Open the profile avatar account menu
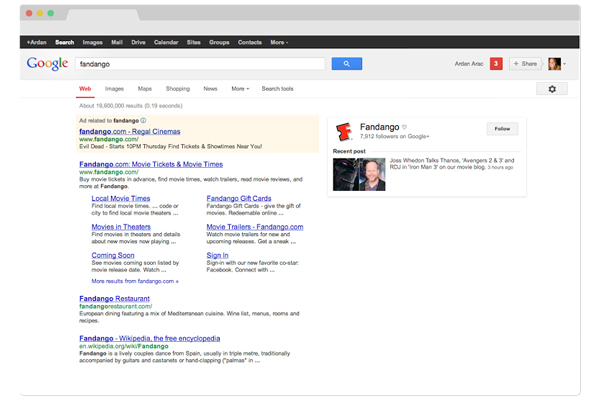Image resolution: width=595 pixels, height=400 pixels. click(x=557, y=64)
